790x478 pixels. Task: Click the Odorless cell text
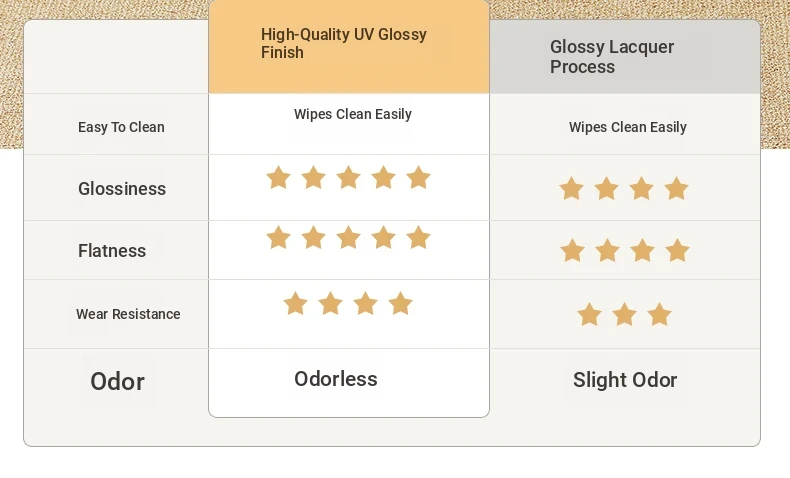point(336,379)
